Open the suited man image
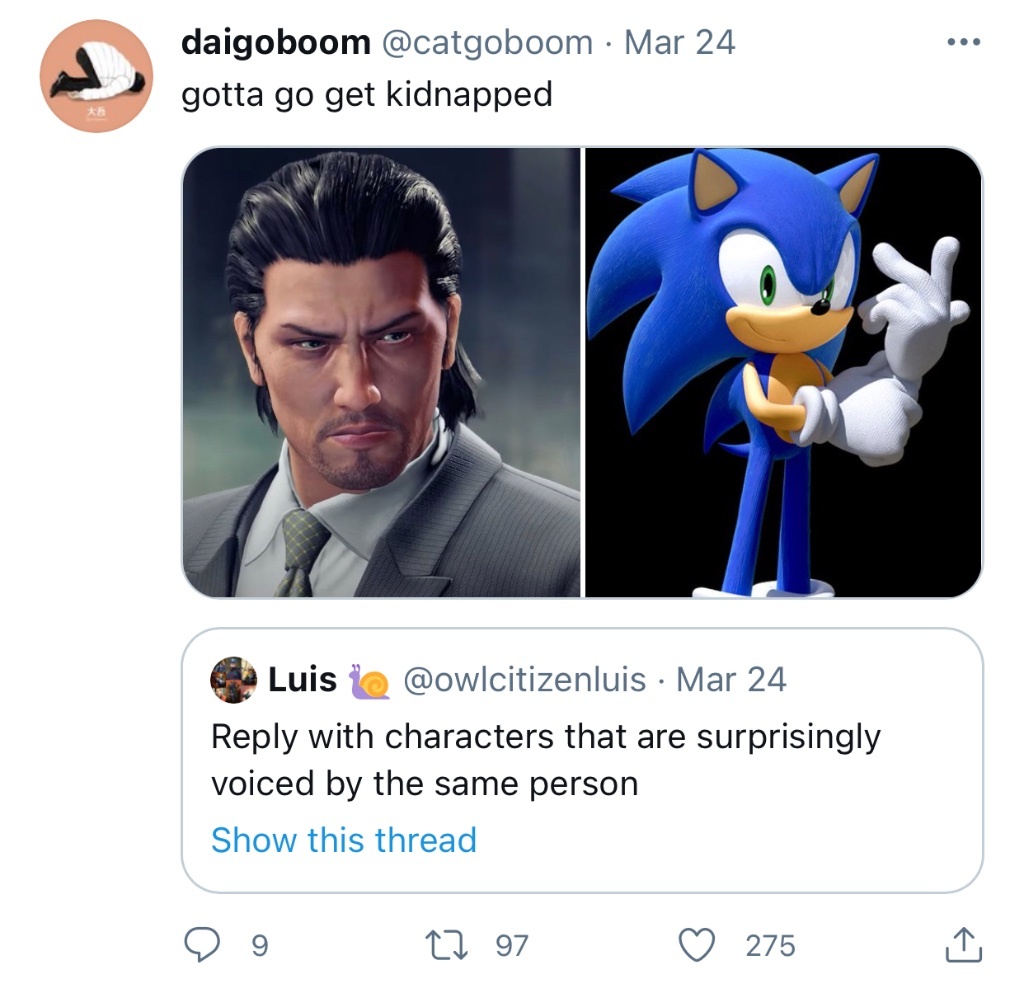The height and width of the screenshot is (993, 1024). (x=381, y=372)
